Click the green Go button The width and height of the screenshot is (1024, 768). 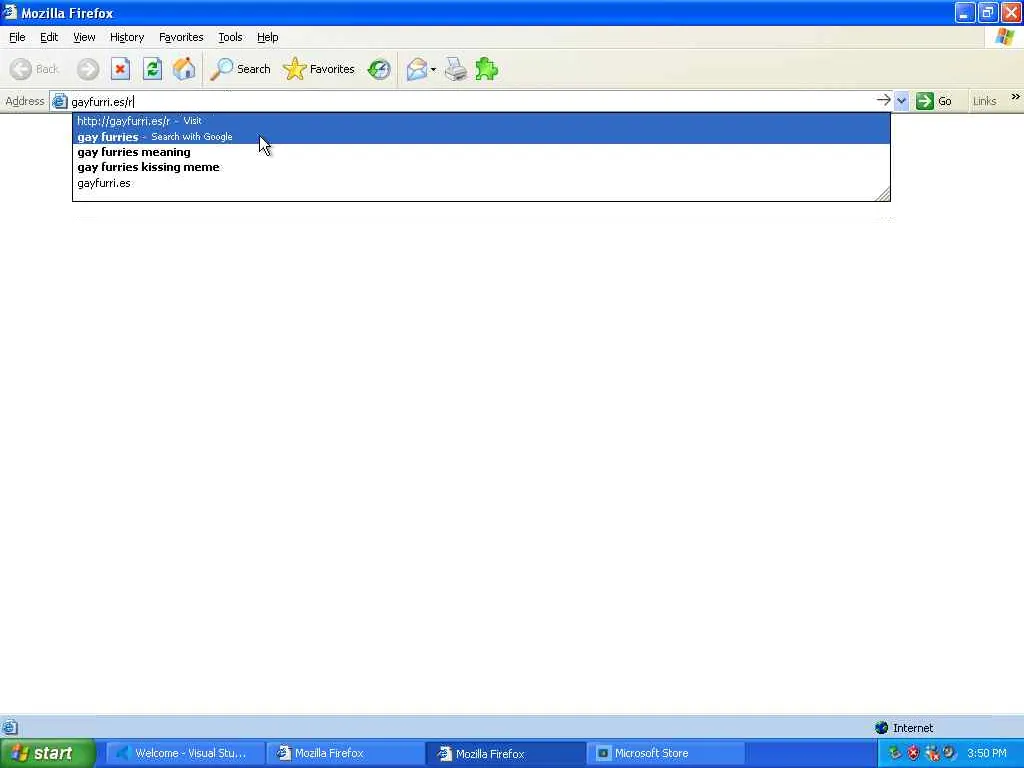click(934, 101)
